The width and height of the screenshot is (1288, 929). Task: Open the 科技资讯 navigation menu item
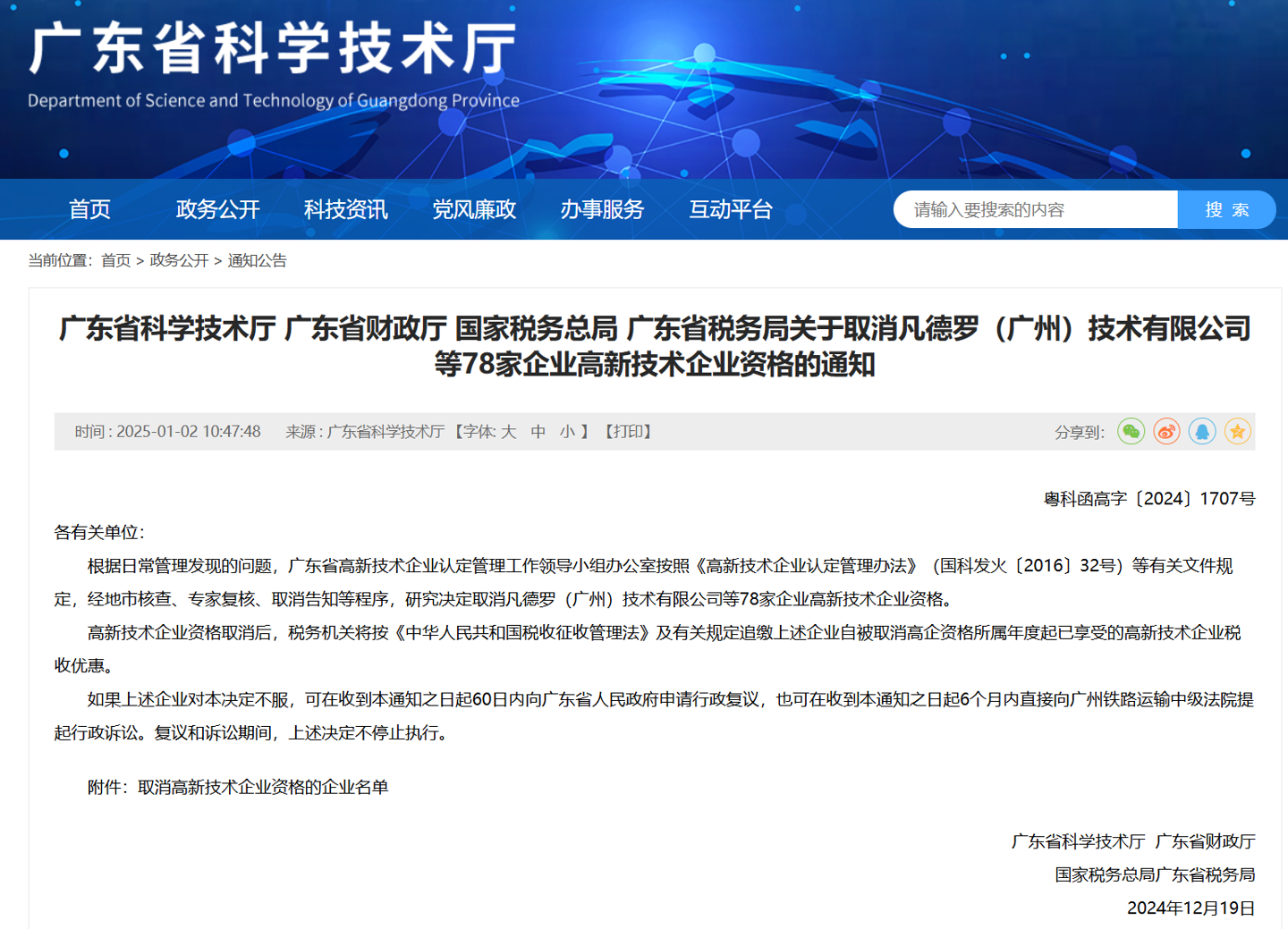345,209
